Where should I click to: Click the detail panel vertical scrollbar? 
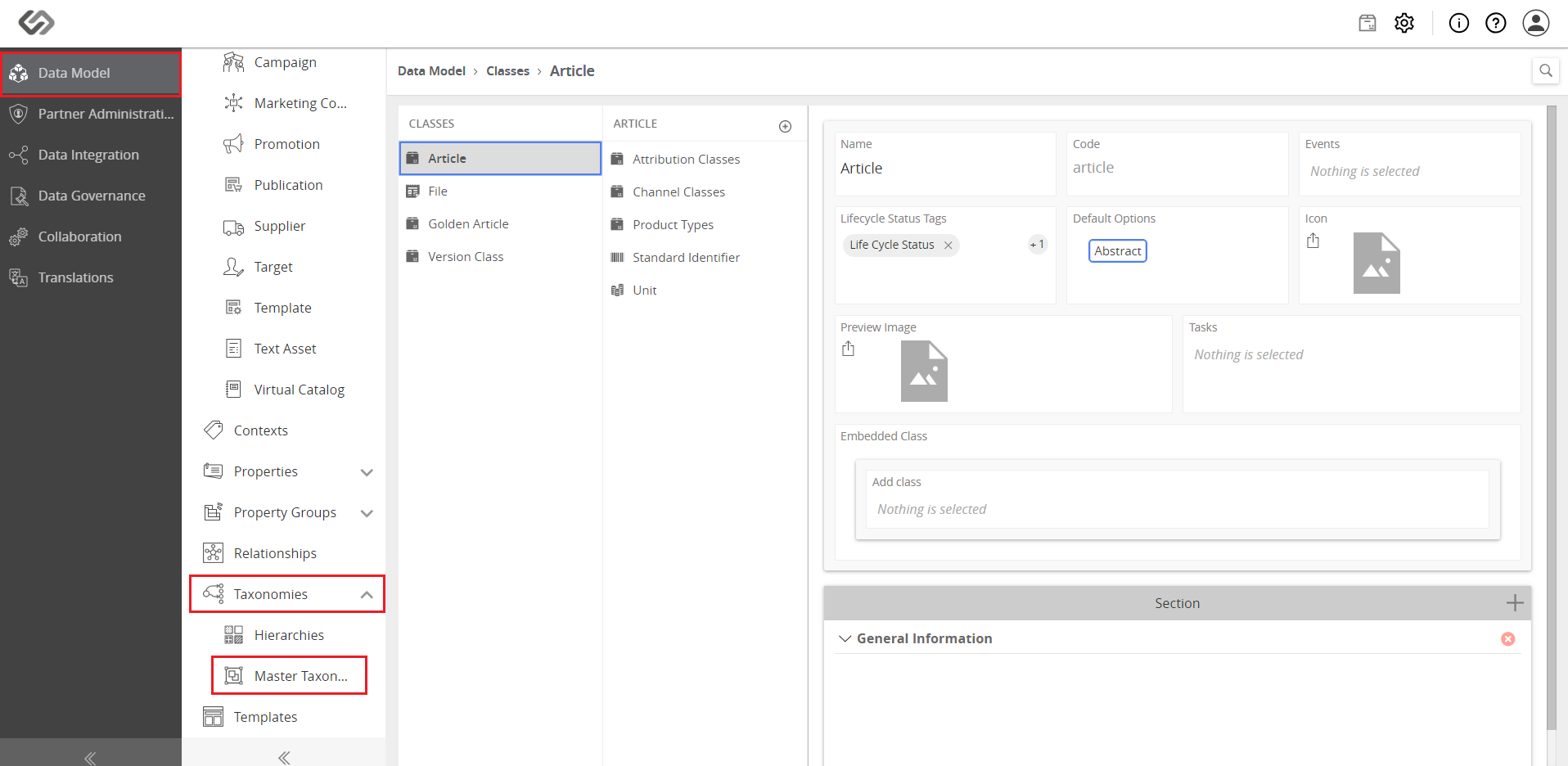[x=1552, y=417]
